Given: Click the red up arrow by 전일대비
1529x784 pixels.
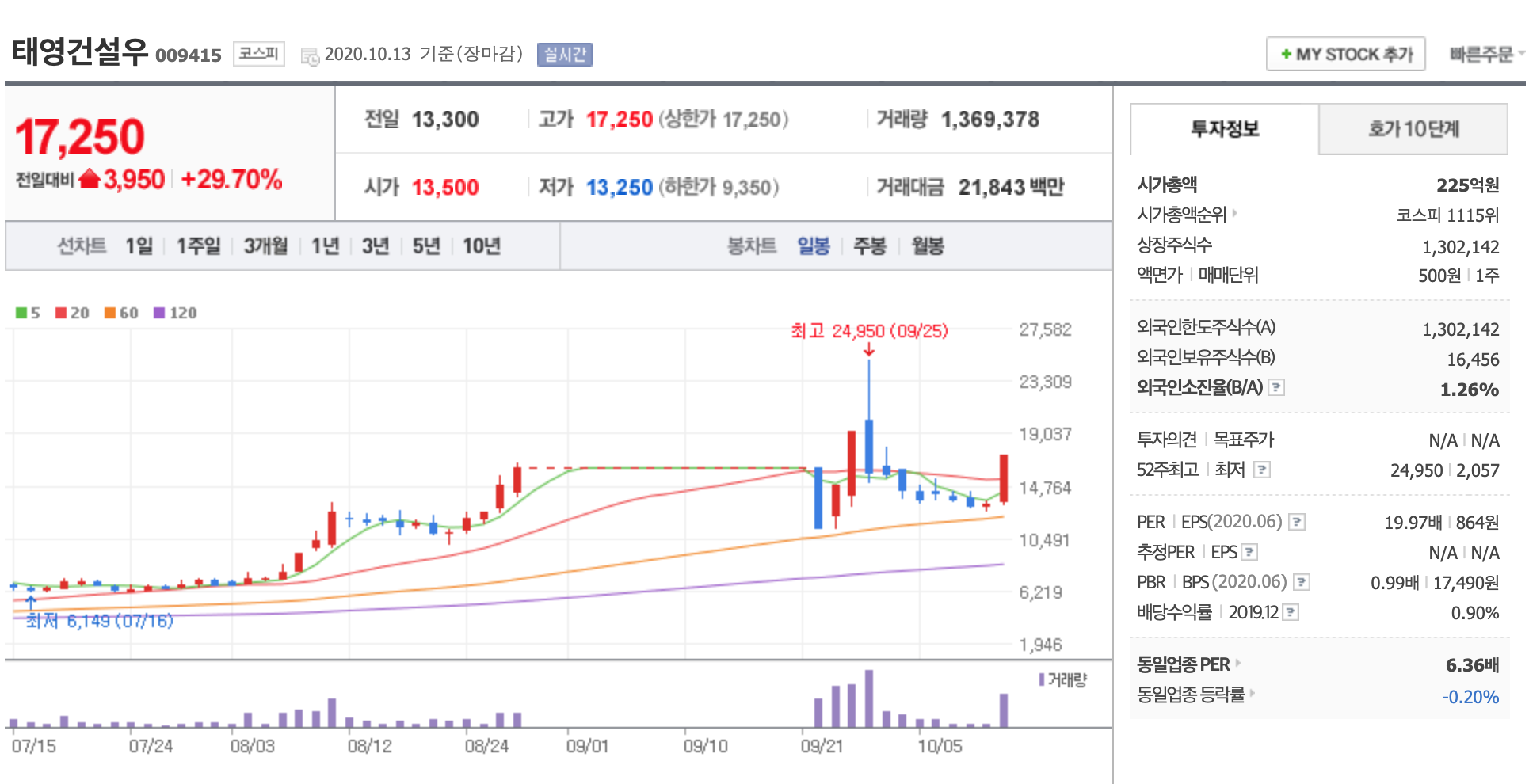Looking at the screenshot, I should pos(90,179).
